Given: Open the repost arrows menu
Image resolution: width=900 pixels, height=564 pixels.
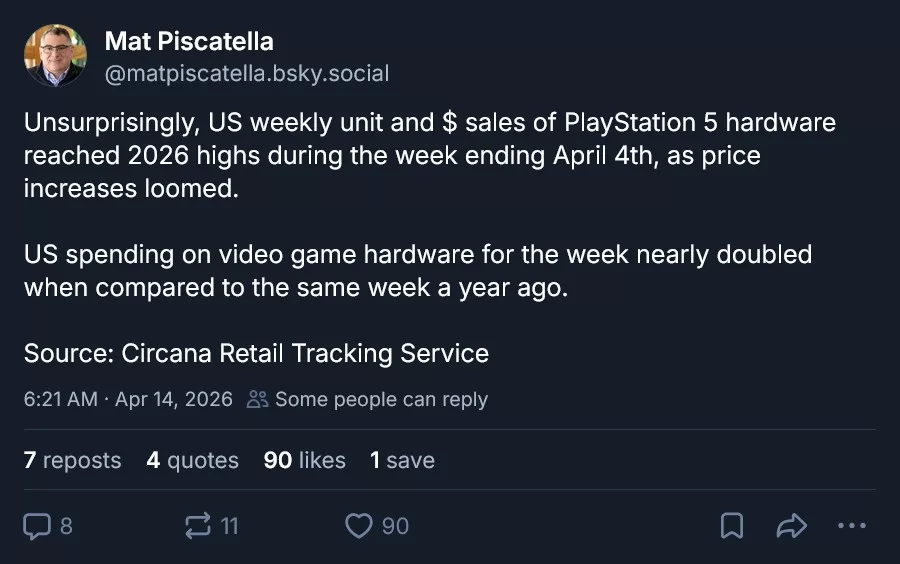Looking at the screenshot, I should [199, 526].
